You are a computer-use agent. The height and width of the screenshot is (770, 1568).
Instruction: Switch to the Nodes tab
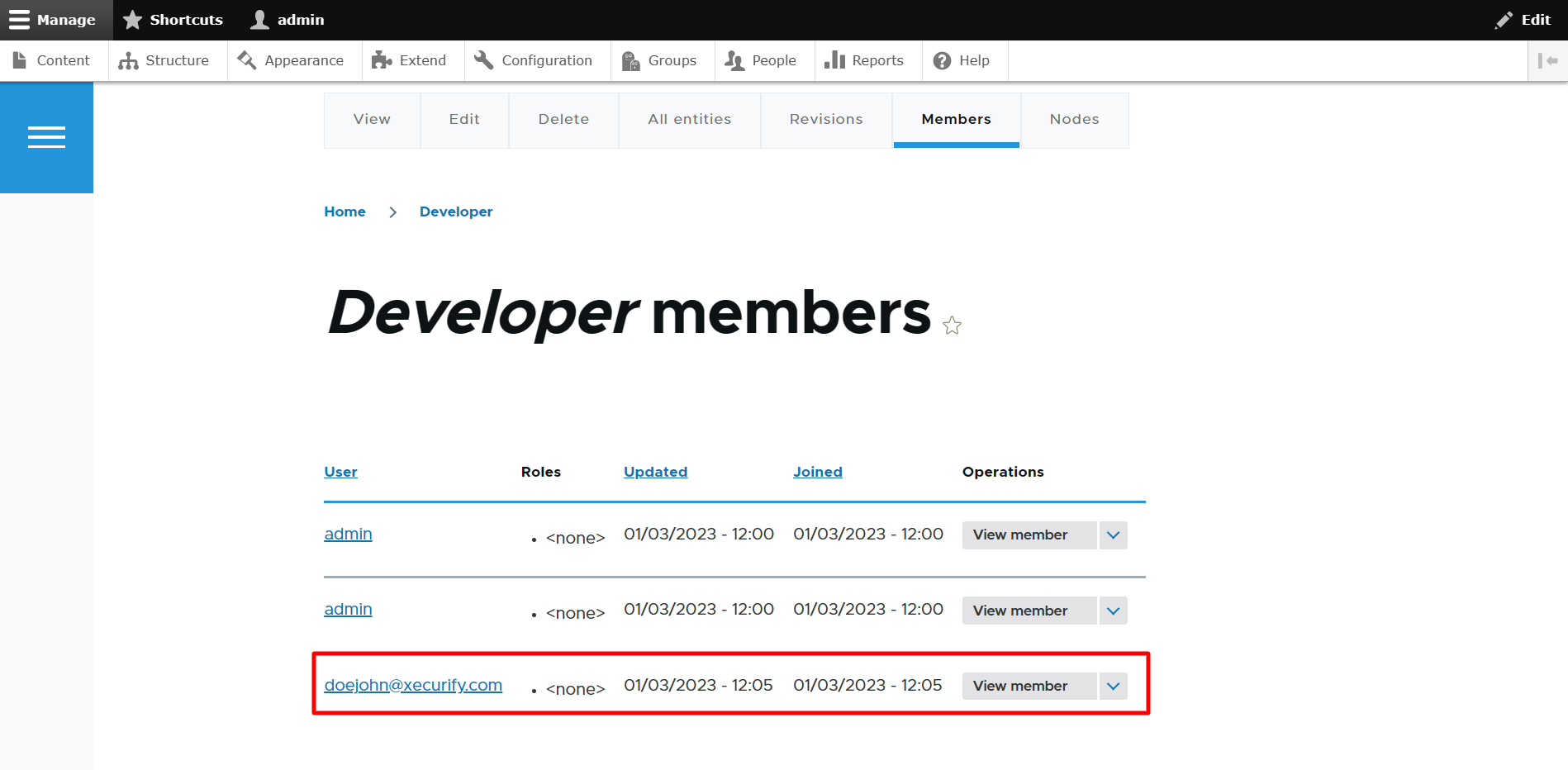tap(1074, 120)
